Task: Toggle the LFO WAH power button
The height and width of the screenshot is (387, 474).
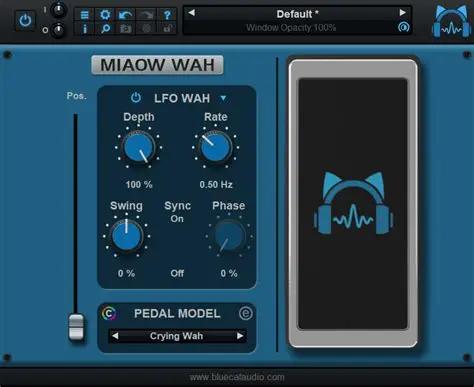Action: click(136, 98)
